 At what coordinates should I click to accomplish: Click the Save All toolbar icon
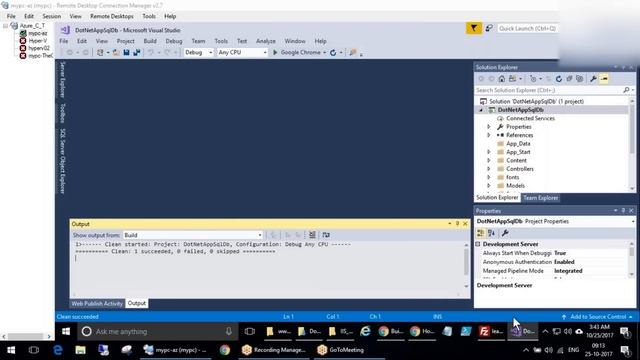pyautogui.click(x=137, y=53)
